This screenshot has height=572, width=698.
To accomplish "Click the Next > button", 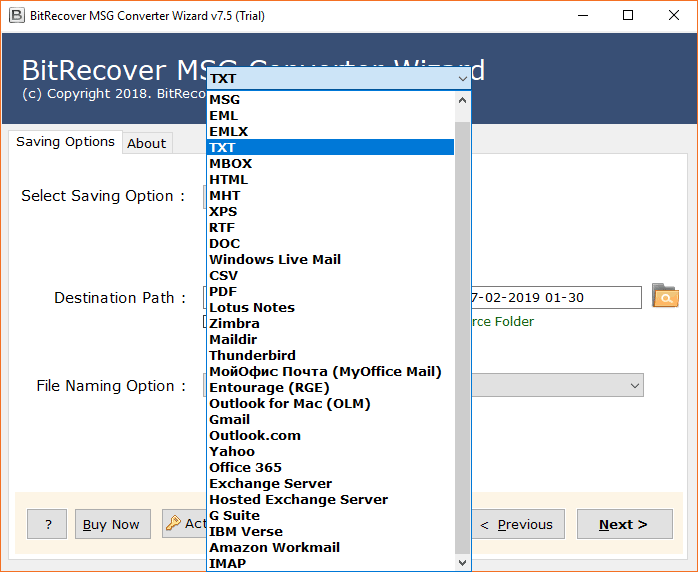I will [x=625, y=524].
